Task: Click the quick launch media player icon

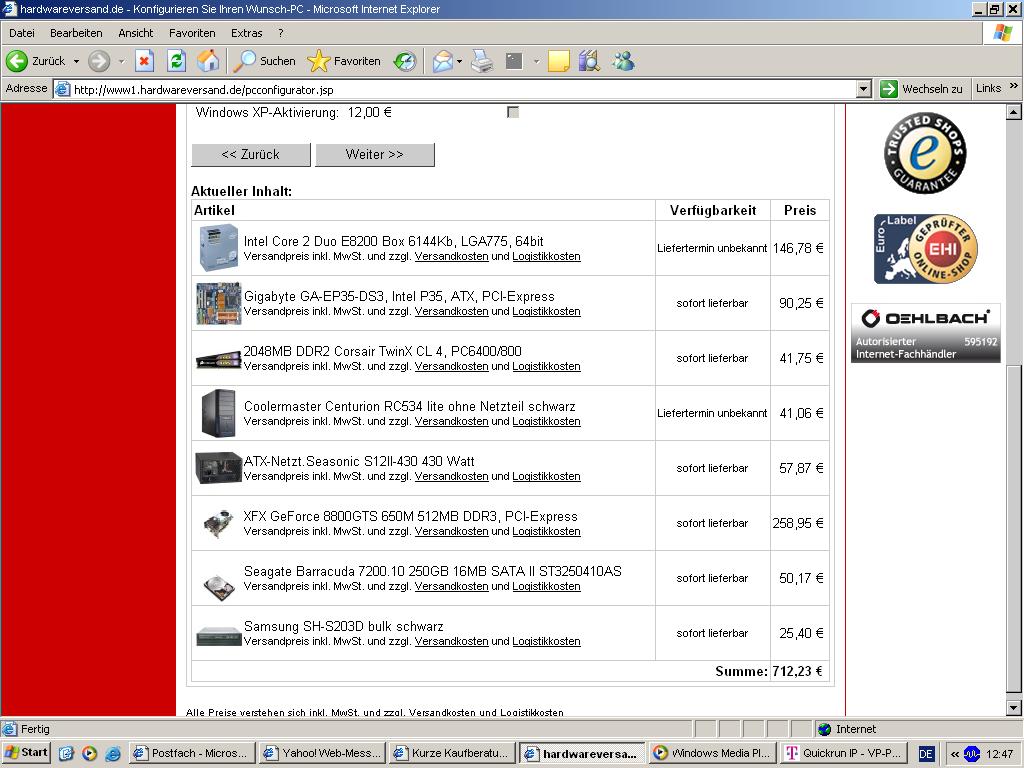Action: 89,753
